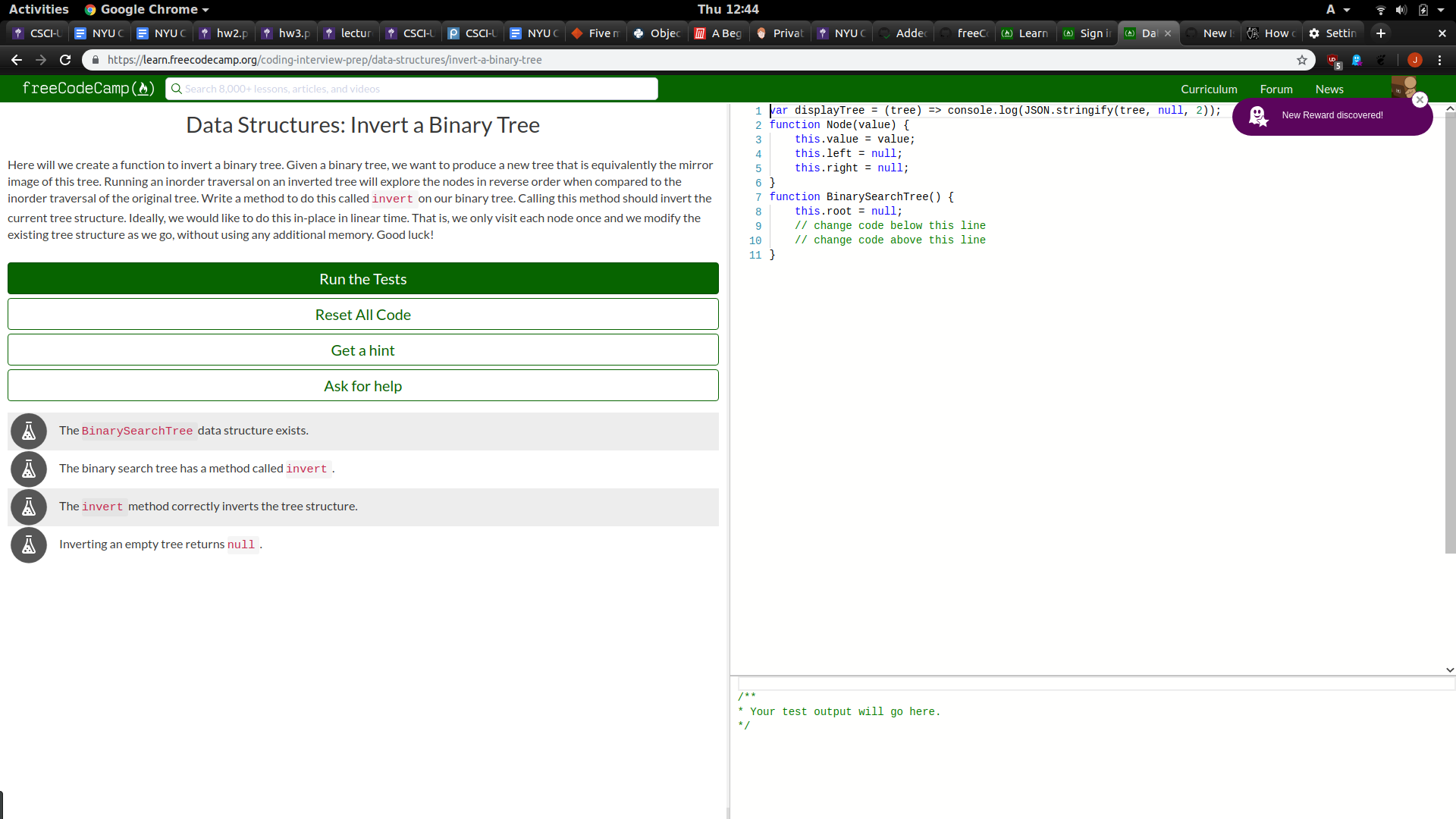Viewport: 1456px width, 819px height.
Task: Click the editor scrollbar down arrow
Action: pyautogui.click(x=1449, y=670)
